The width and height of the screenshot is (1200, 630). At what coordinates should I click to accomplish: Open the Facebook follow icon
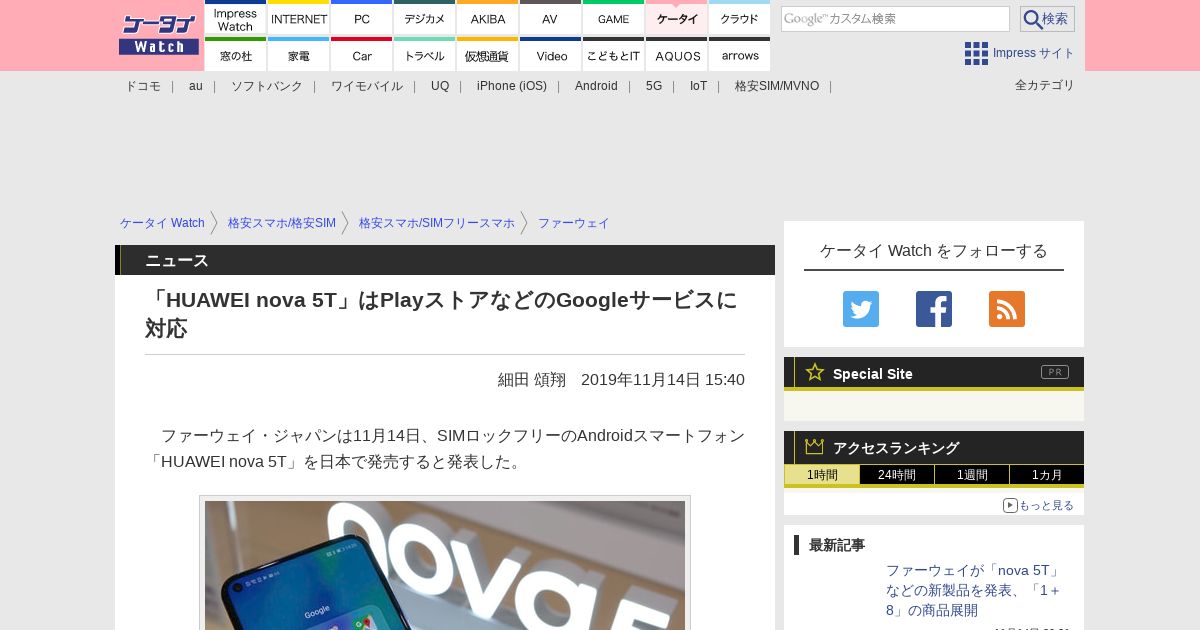coord(934,309)
